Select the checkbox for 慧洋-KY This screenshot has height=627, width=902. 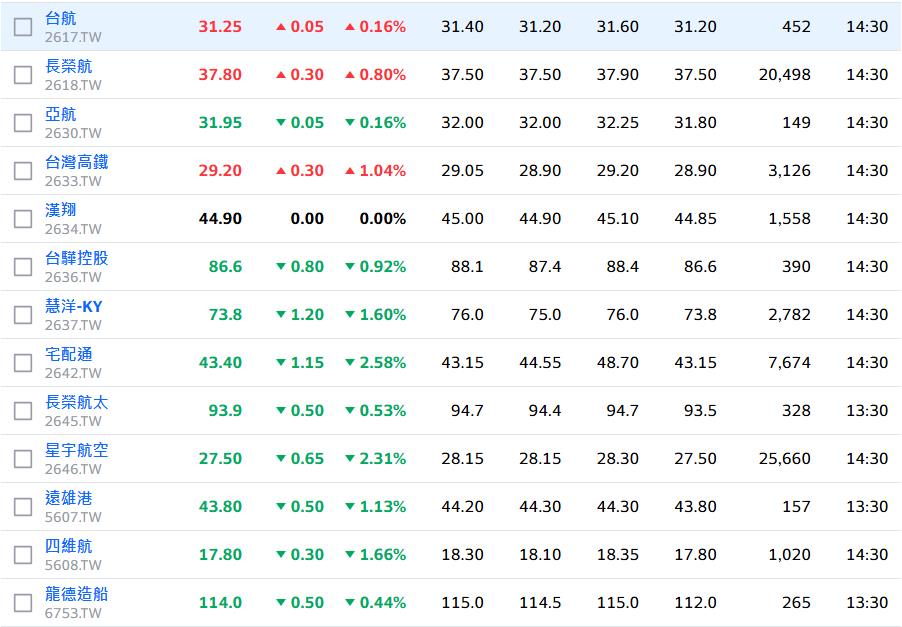pyautogui.click(x=23, y=315)
